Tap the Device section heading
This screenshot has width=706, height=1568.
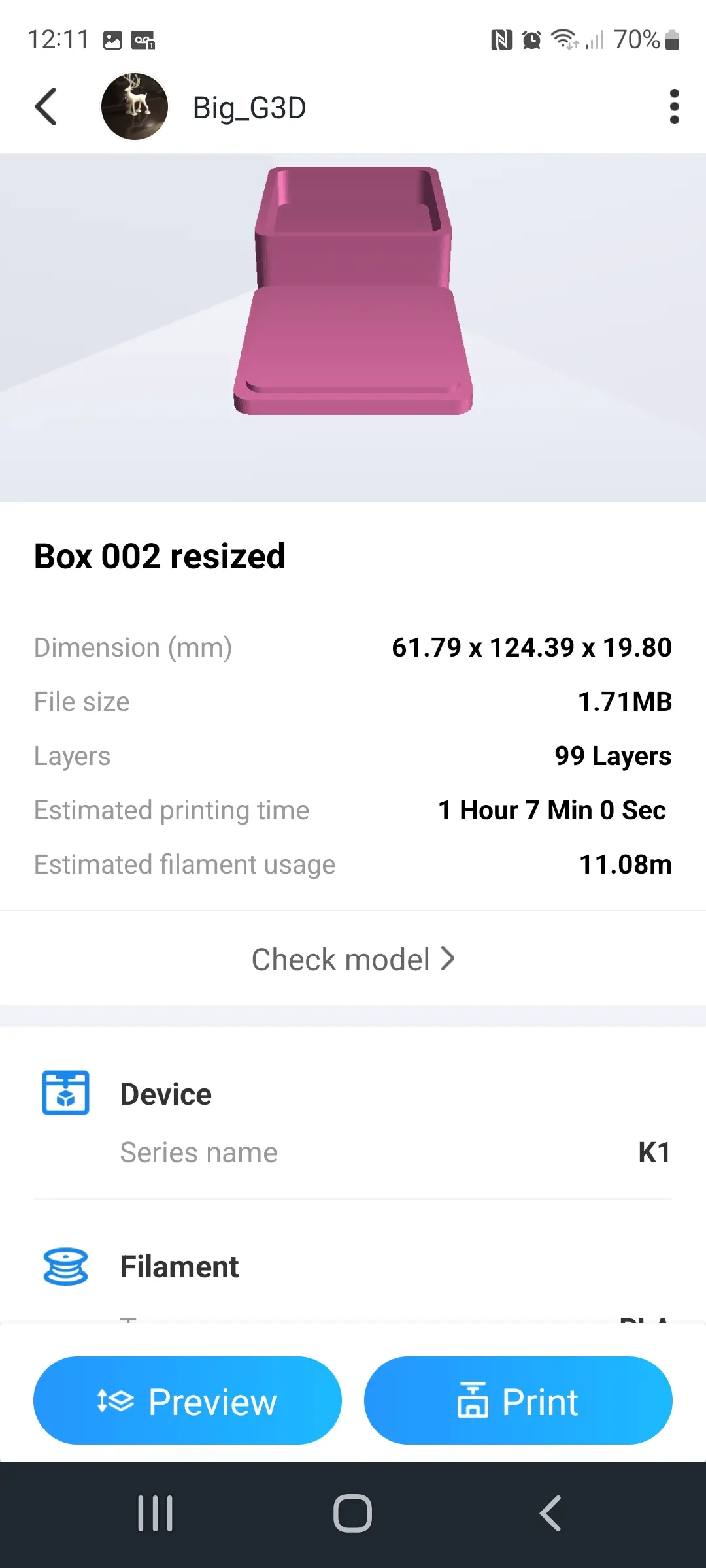click(x=166, y=1094)
